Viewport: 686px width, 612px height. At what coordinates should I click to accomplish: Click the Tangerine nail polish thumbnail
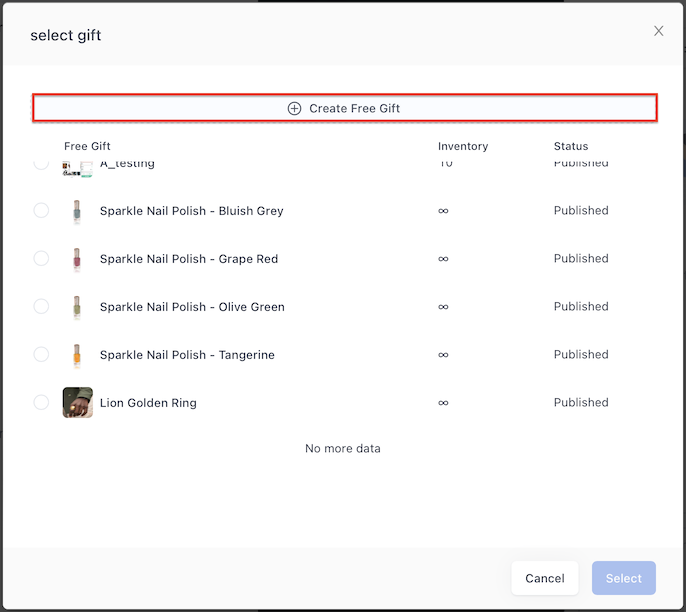77,355
